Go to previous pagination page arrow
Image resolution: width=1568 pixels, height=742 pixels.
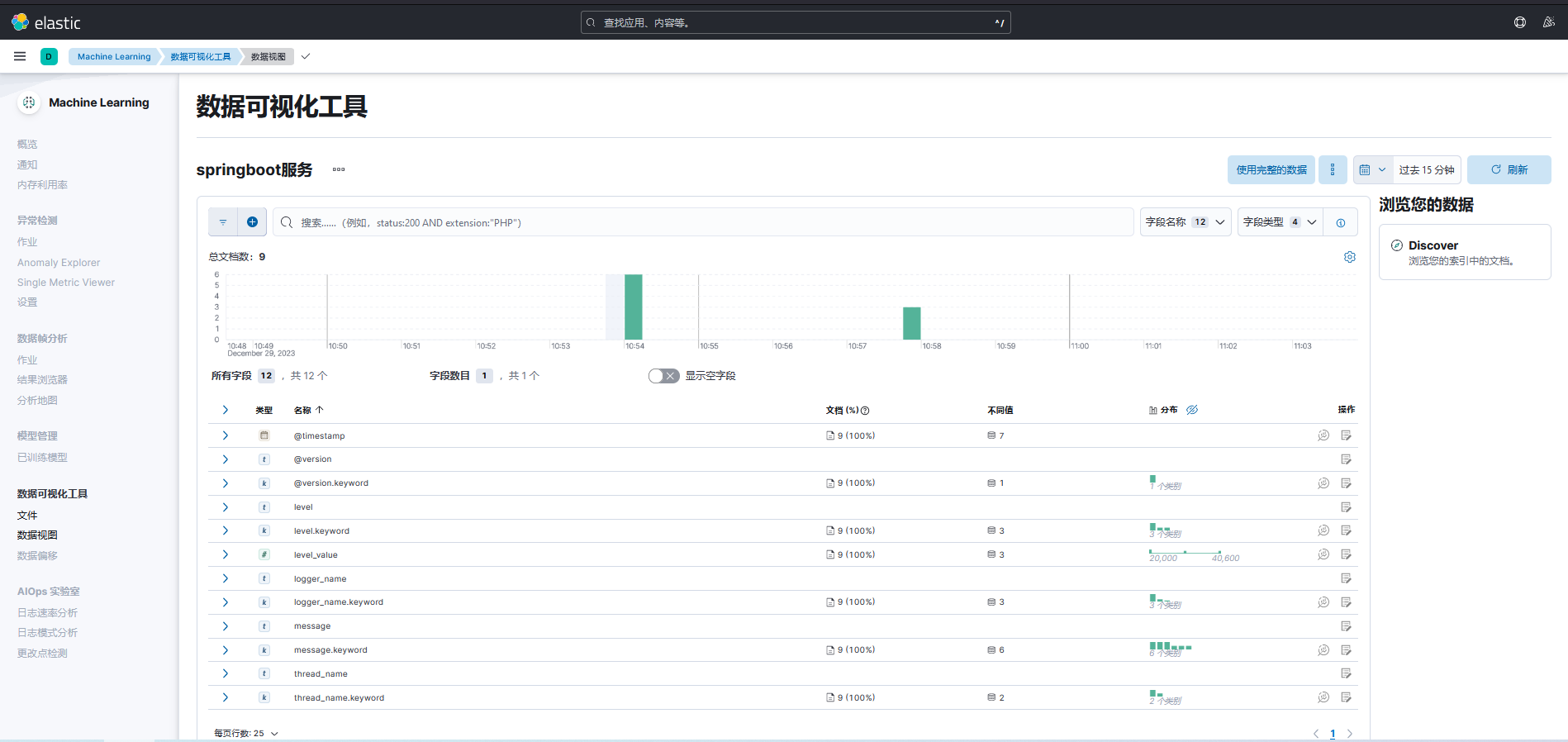pos(1316,734)
